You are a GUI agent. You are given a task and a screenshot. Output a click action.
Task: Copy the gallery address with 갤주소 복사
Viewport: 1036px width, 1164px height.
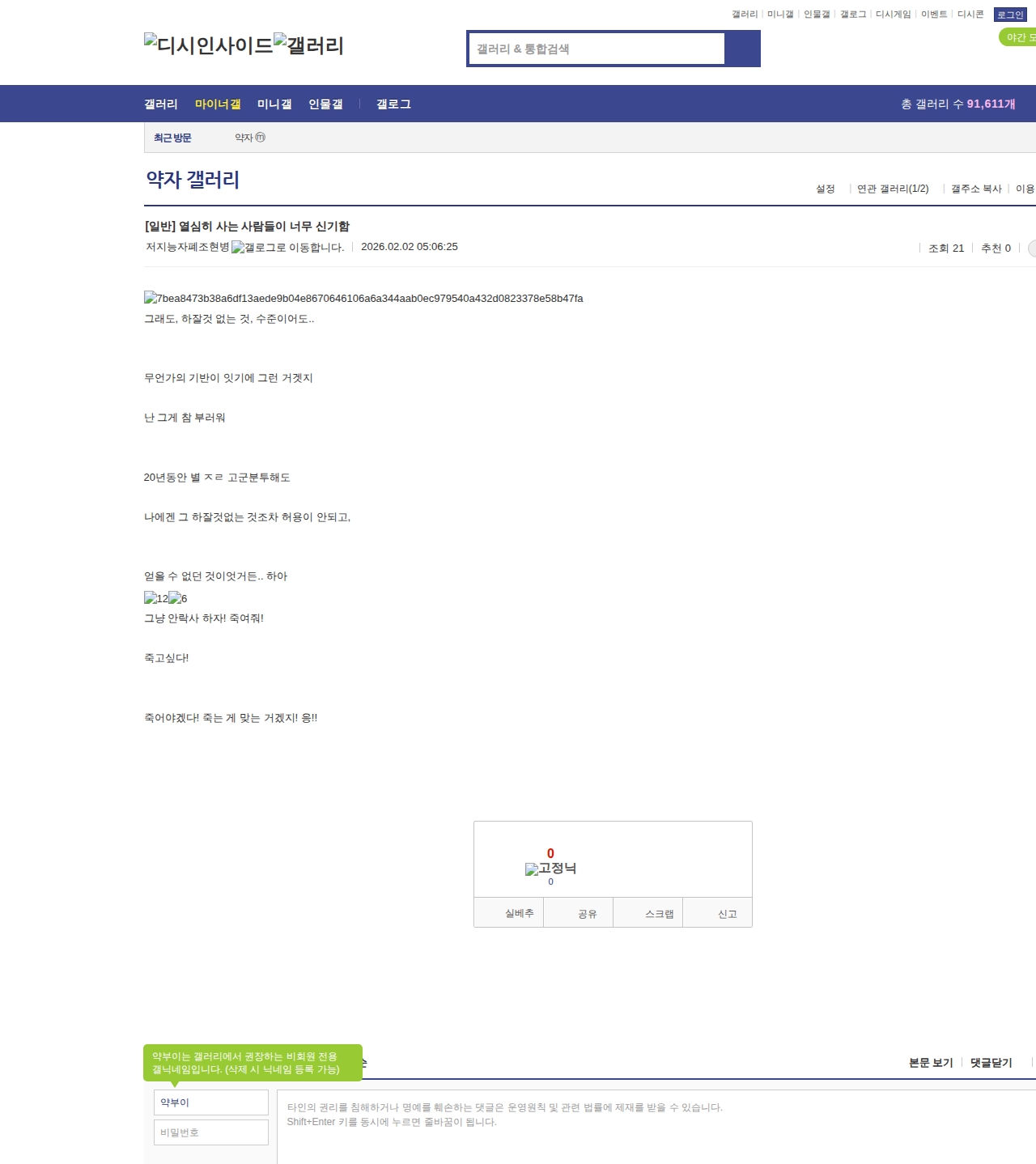pos(976,189)
